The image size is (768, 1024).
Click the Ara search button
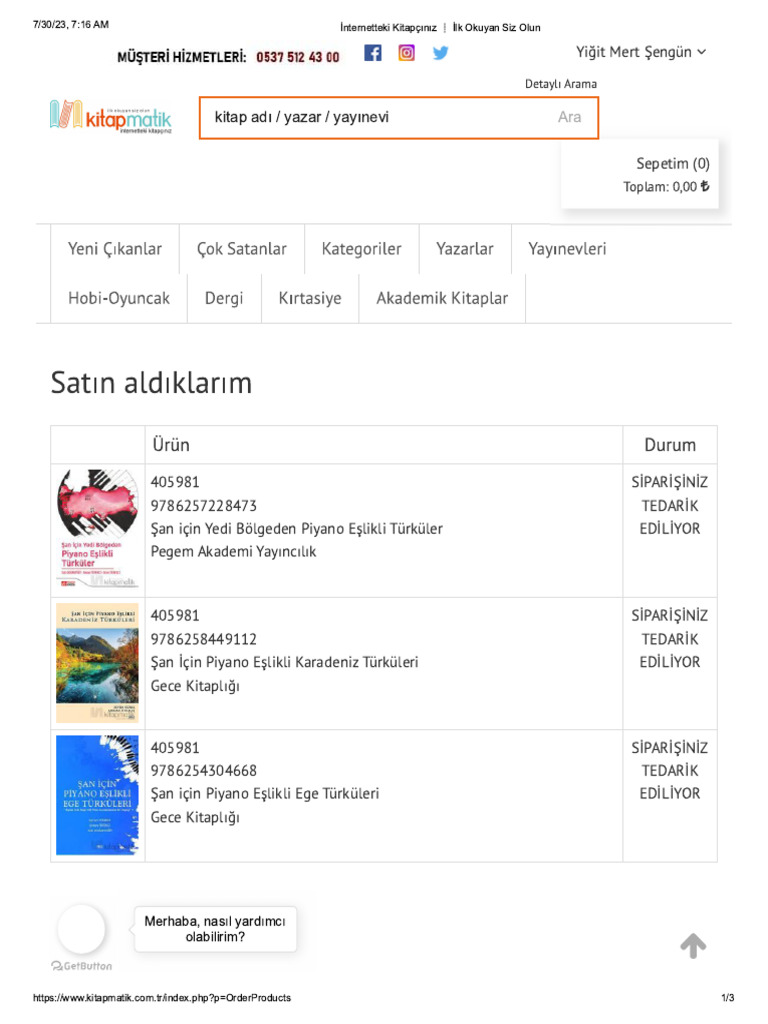569,117
